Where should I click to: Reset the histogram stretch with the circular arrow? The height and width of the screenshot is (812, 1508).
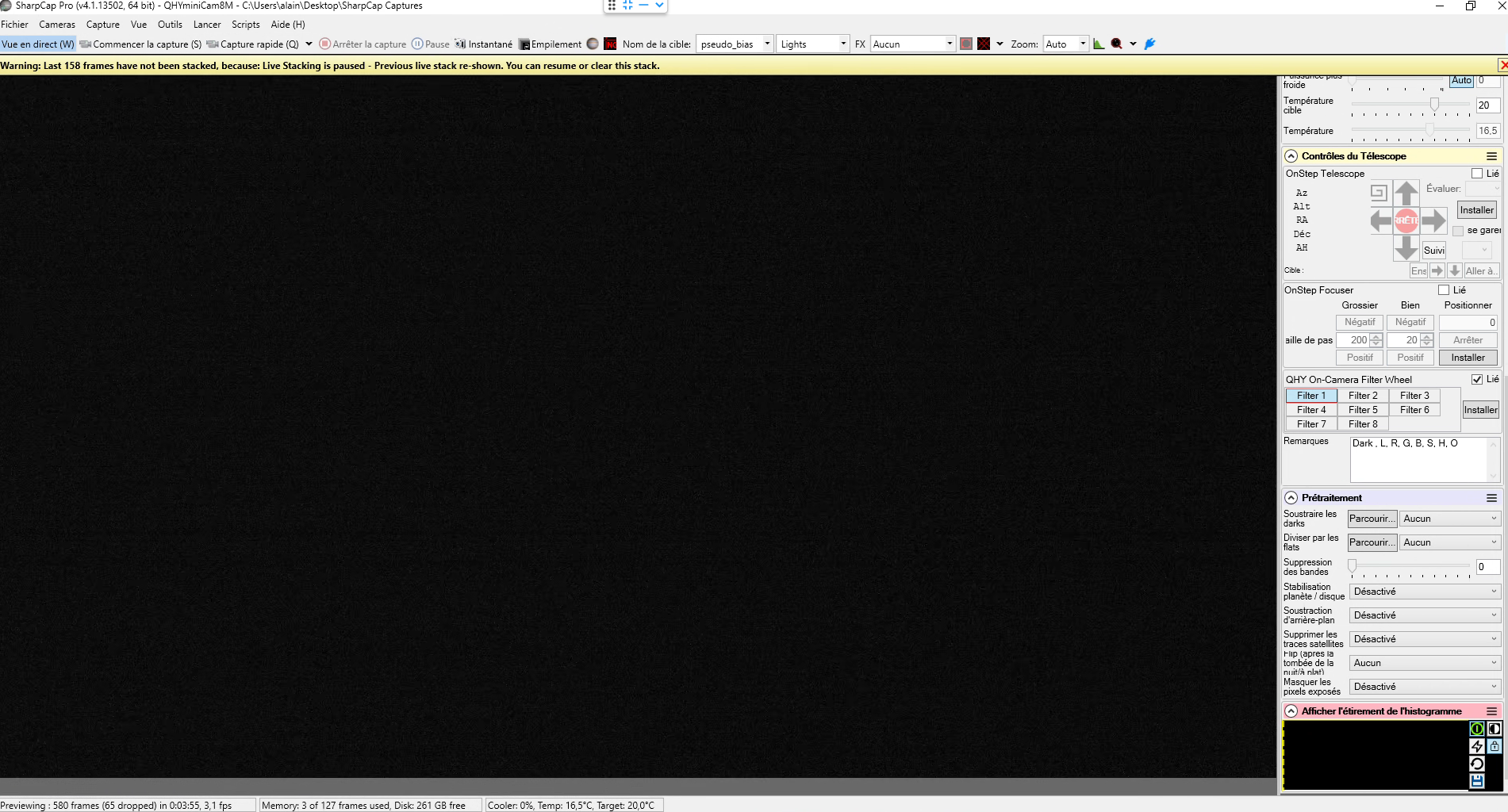click(1477, 764)
